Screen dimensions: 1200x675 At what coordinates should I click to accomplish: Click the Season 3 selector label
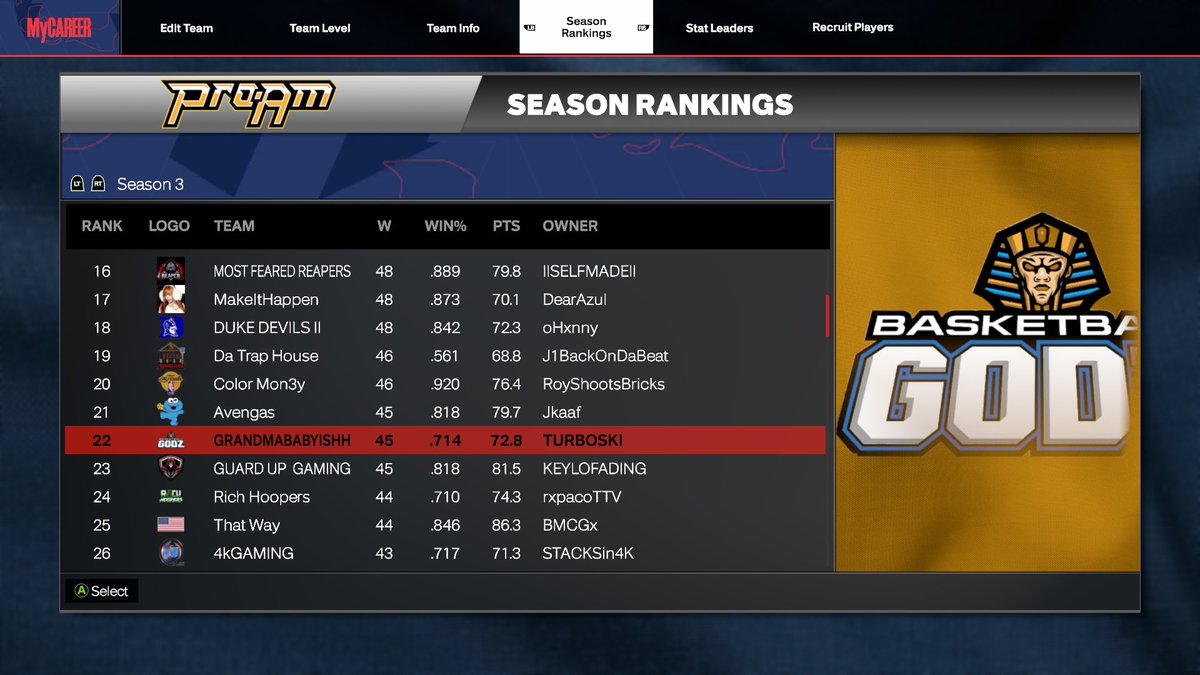tap(150, 184)
